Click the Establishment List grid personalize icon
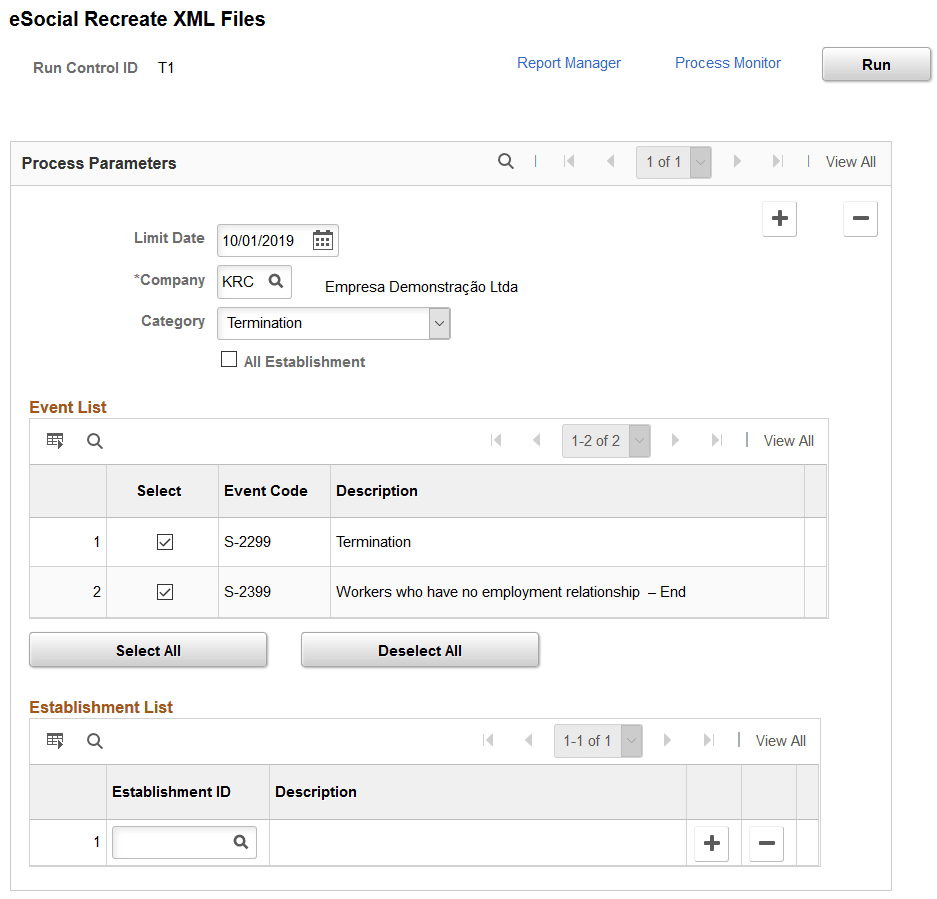The image size is (937, 899). 54,740
